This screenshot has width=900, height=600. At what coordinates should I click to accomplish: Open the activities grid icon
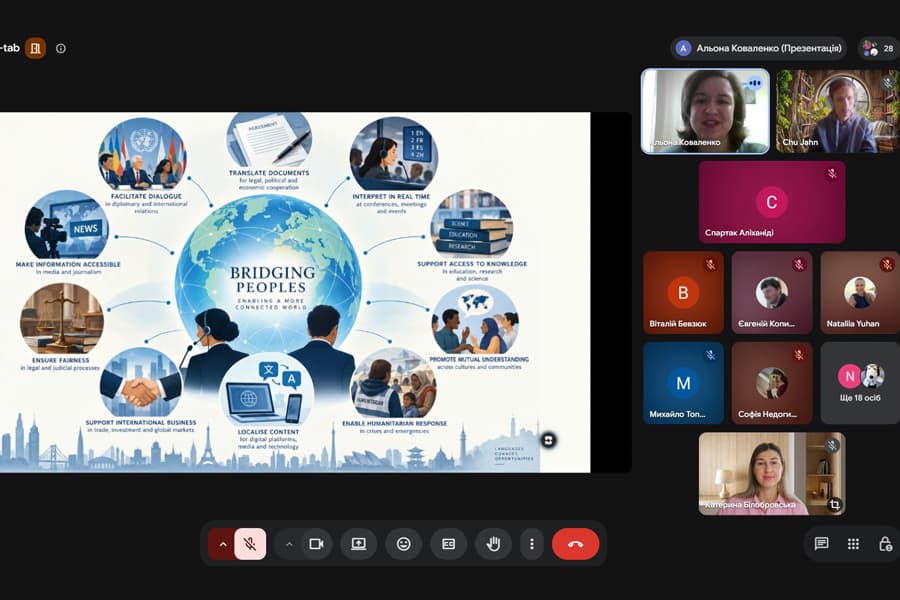(854, 544)
